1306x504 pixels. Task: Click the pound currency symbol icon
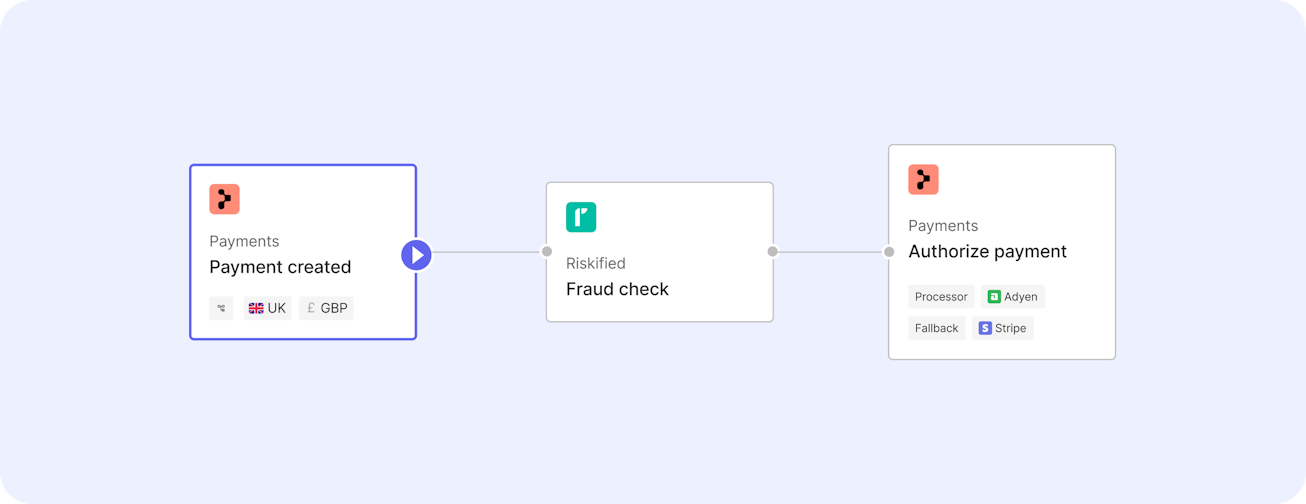click(x=311, y=308)
